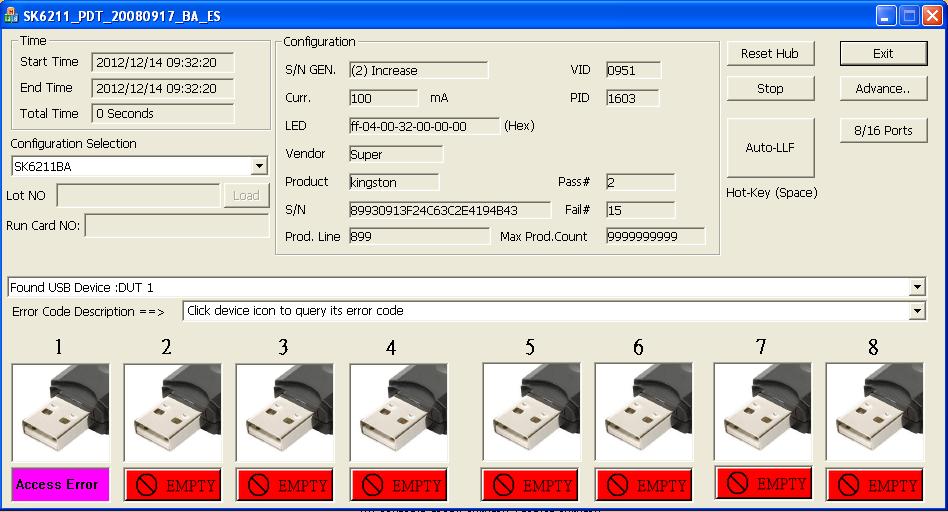Screen dimensions: 948x512
Task: Click the Stop button
Action: 770,89
